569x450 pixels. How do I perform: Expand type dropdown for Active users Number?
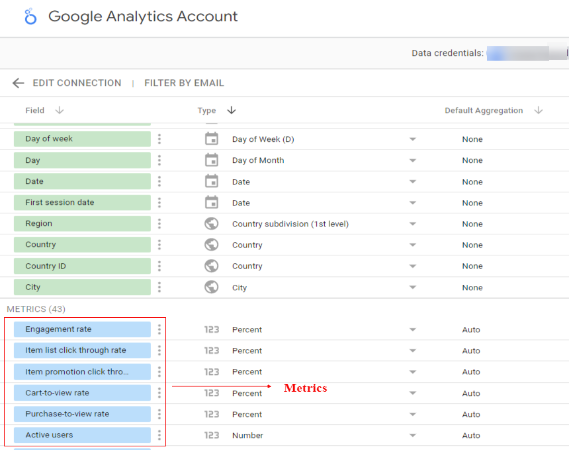(x=413, y=435)
